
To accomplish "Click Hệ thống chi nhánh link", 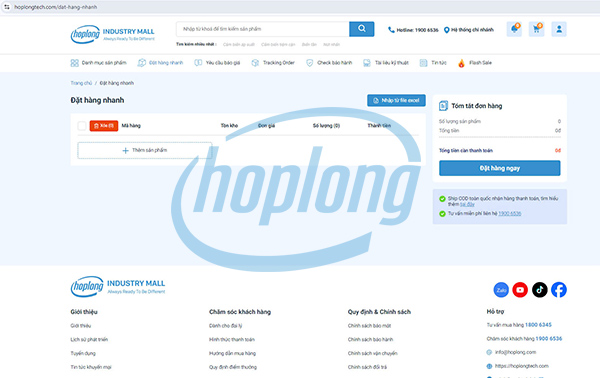I will [472, 30].
